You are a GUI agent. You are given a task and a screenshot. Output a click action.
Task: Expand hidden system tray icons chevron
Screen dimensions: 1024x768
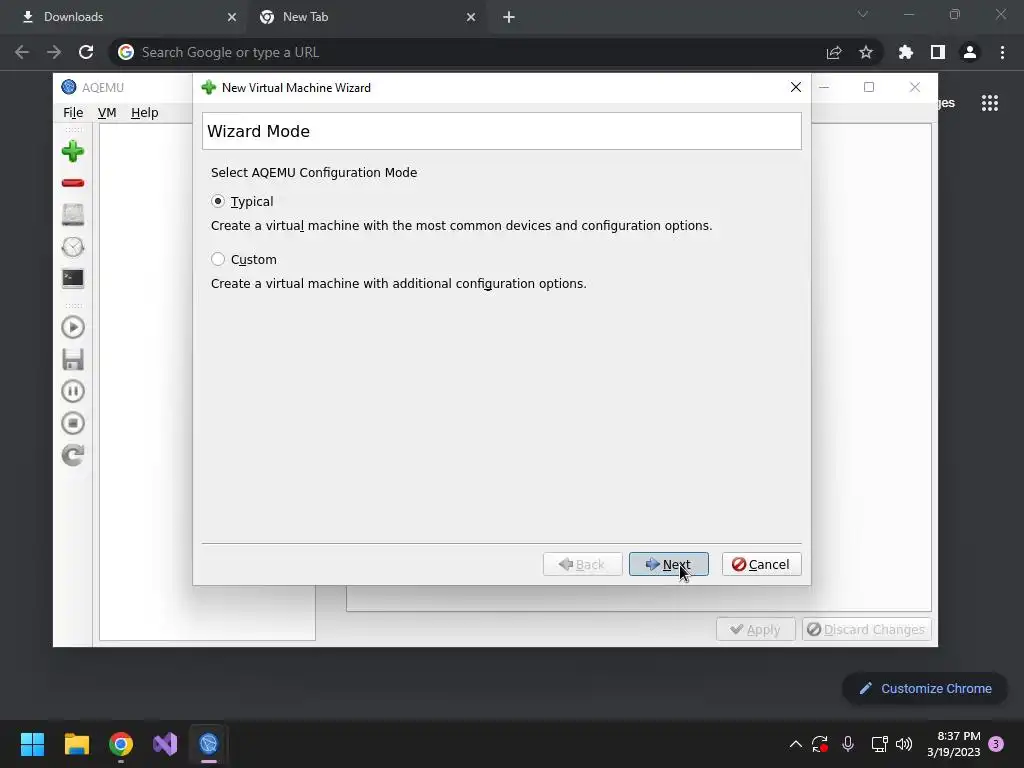click(x=795, y=744)
